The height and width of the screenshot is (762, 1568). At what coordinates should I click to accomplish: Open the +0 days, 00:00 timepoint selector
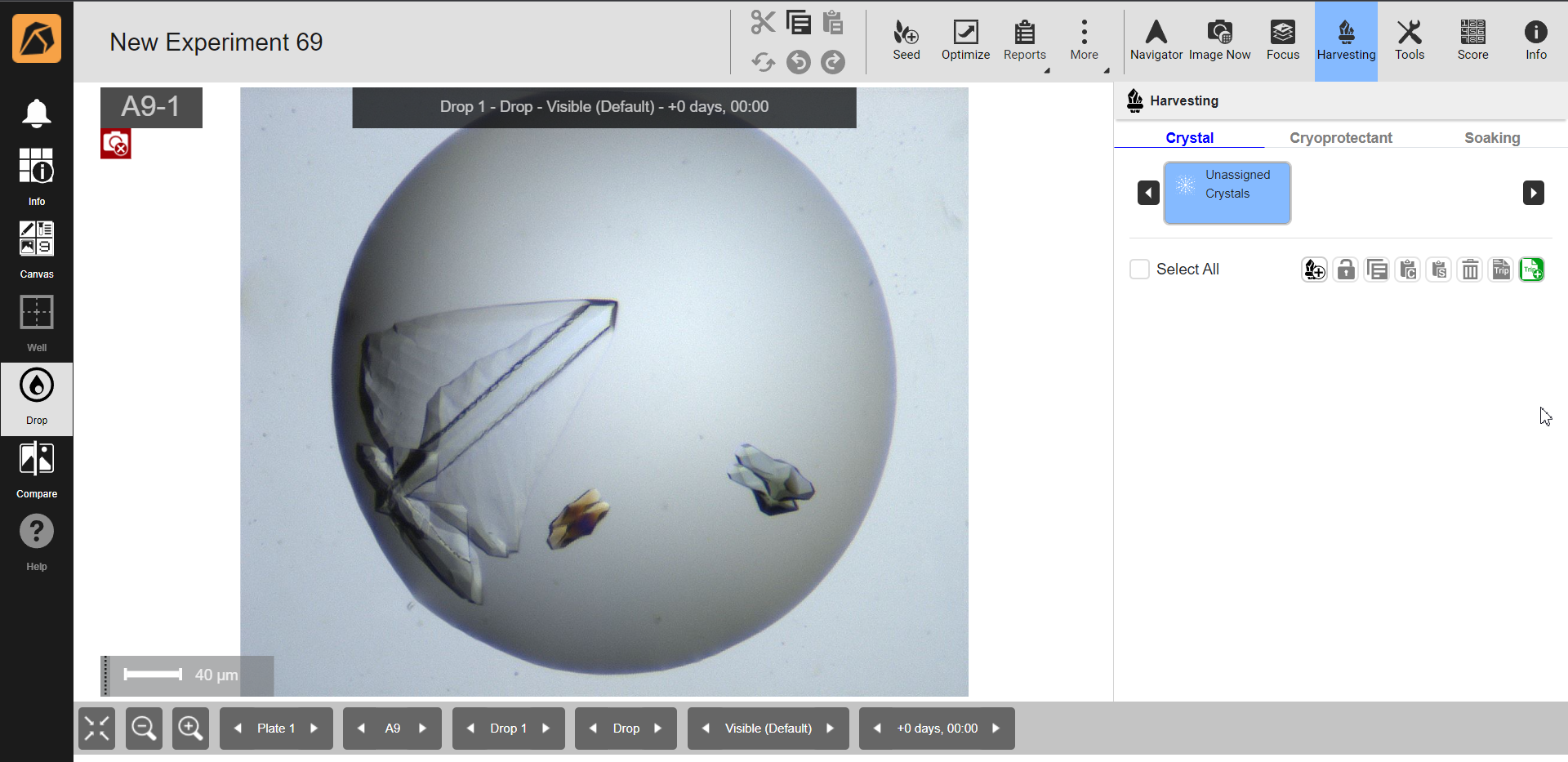(937, 728)
